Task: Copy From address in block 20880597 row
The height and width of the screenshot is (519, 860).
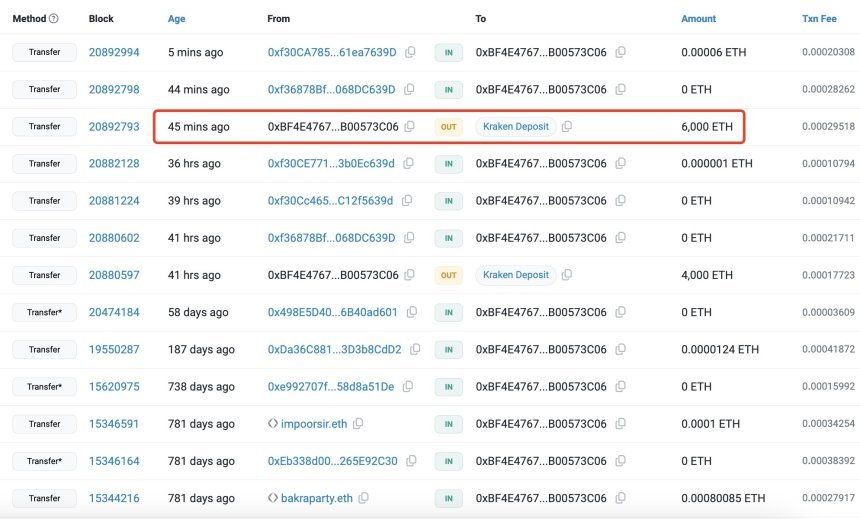Action: click(410, 275)
